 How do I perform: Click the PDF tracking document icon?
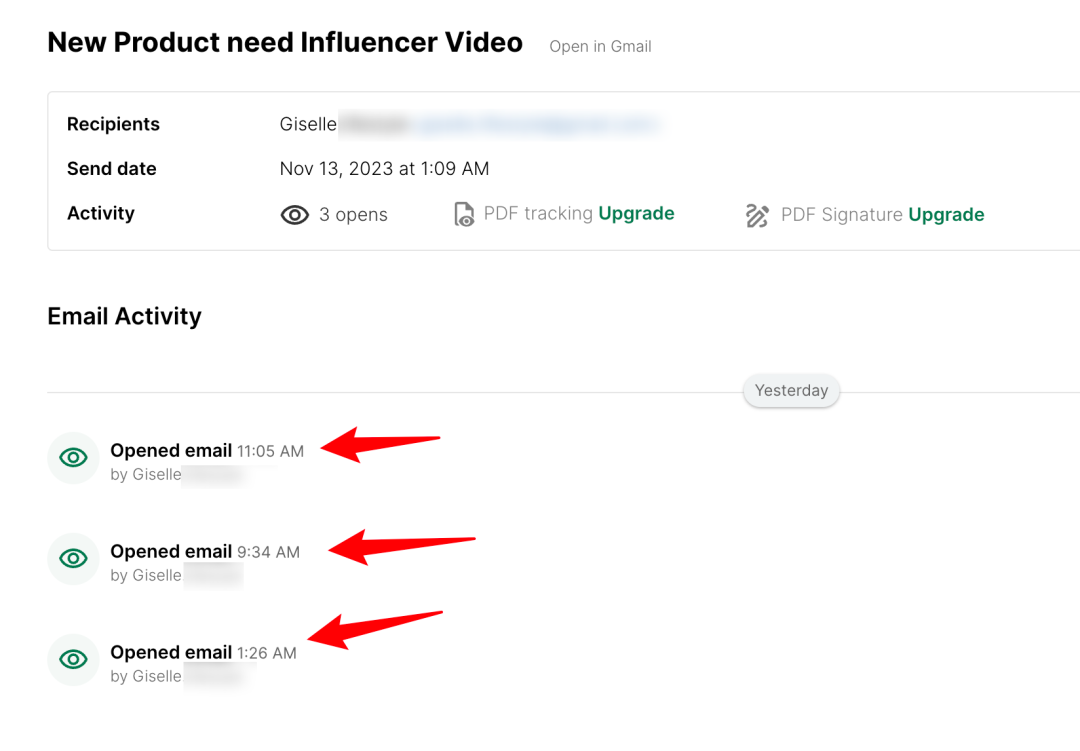464,214
